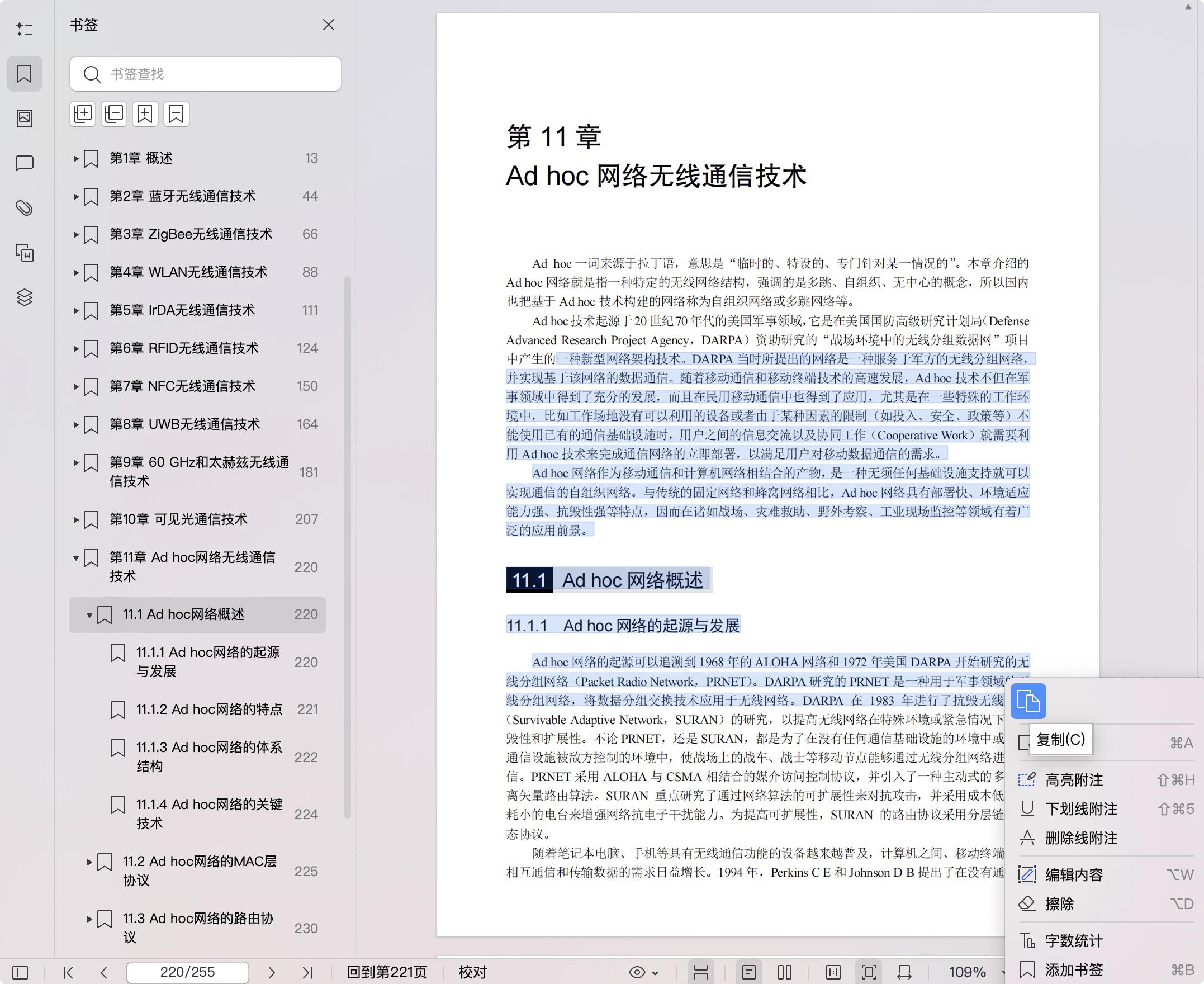
Task: Go to first page using status bar
Action: click(x=68, y=973)
